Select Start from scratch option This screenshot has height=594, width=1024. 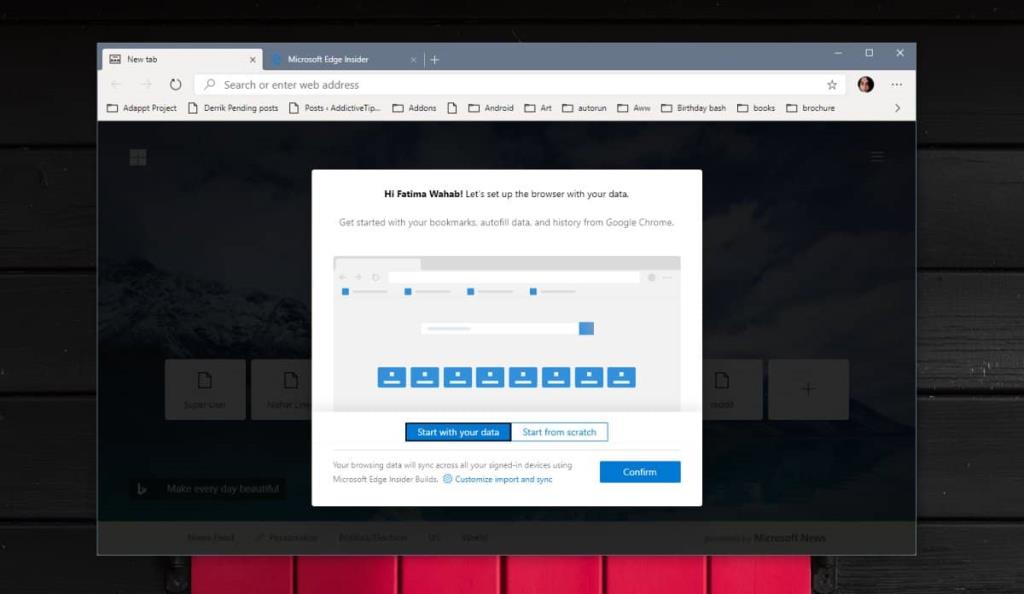(x=561, y=431)
